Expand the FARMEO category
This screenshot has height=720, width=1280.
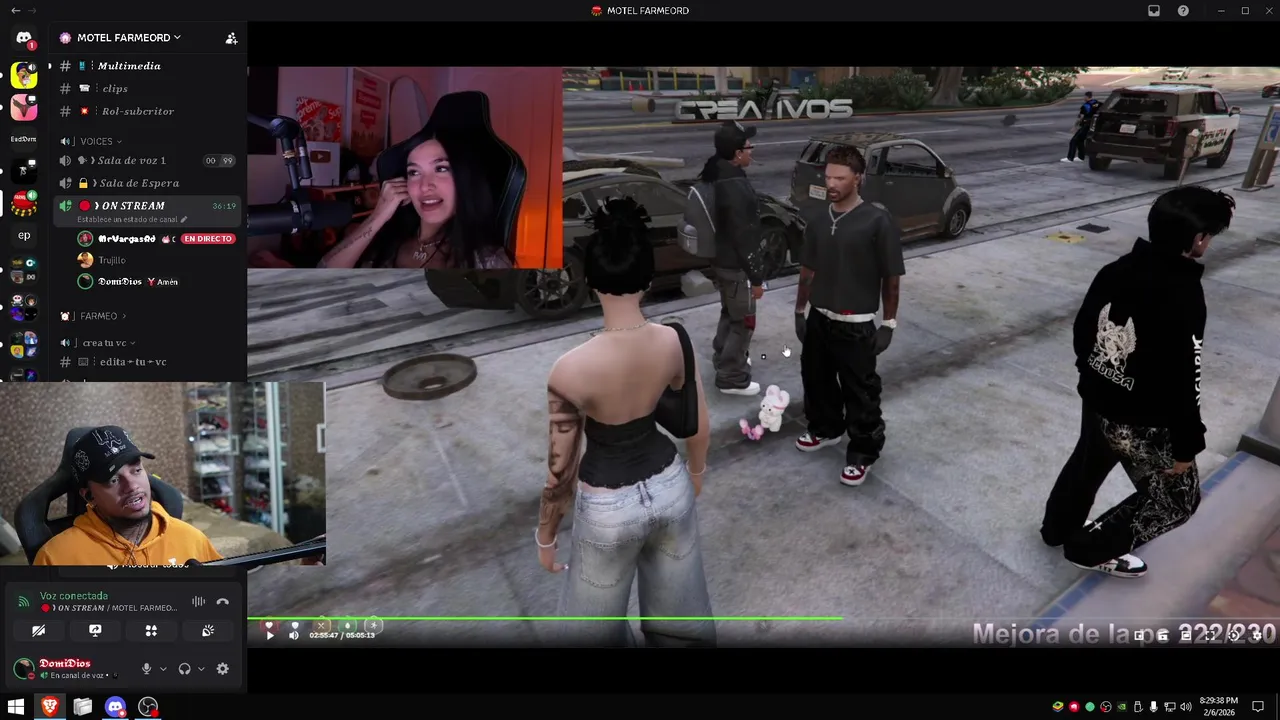99,316
